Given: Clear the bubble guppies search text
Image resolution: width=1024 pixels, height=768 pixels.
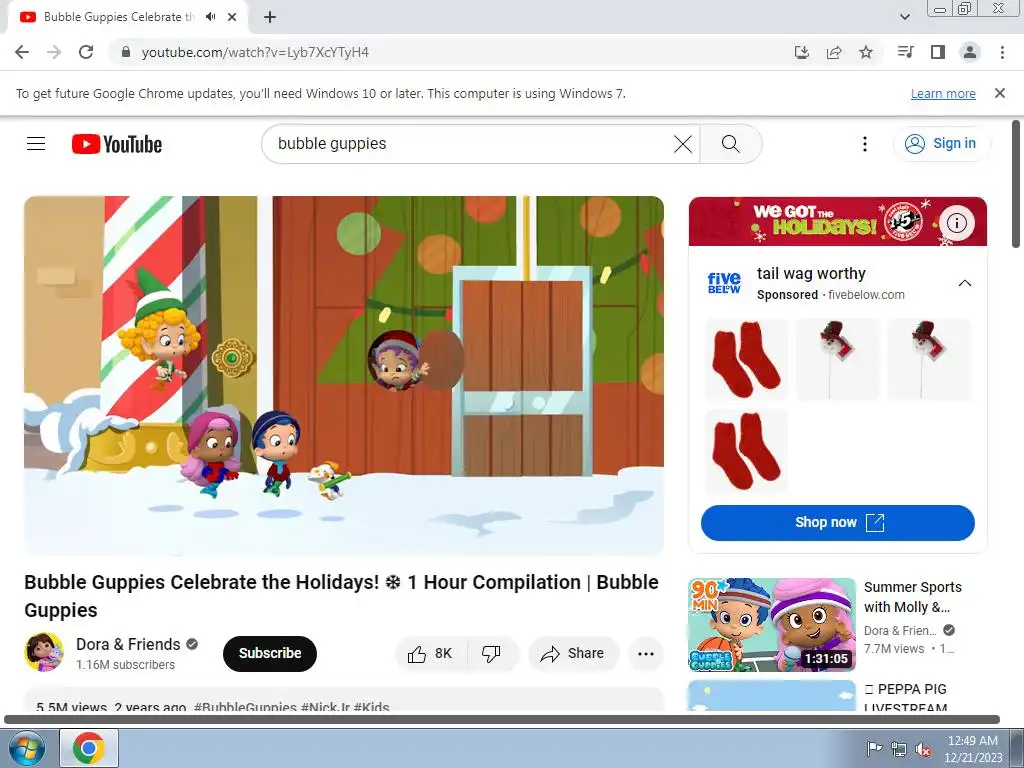Looking at the screenshot, I should (682, 144).
